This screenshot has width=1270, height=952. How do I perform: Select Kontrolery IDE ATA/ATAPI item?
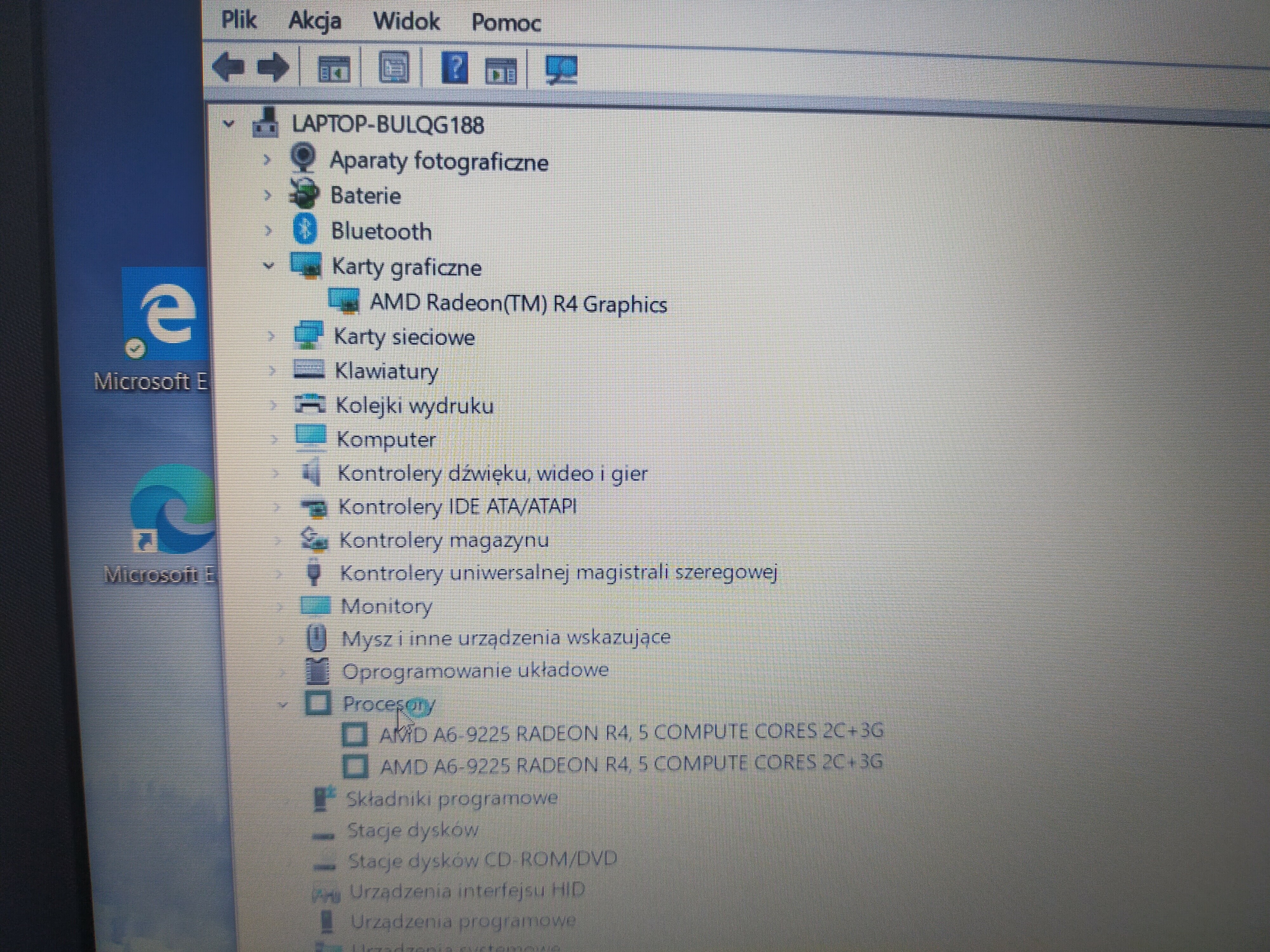click(x=457, y=507)
